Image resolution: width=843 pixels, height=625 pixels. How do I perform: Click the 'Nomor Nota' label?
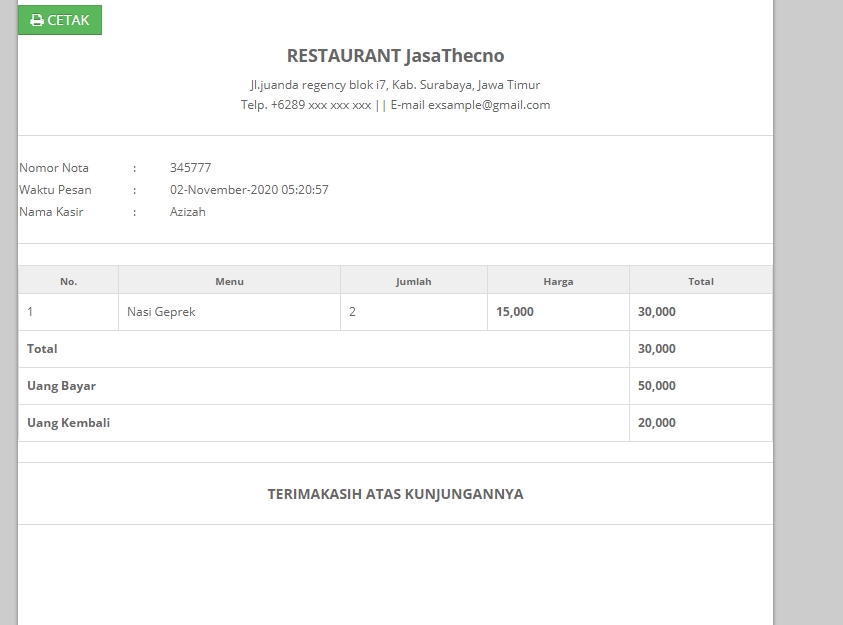point(54,168)
